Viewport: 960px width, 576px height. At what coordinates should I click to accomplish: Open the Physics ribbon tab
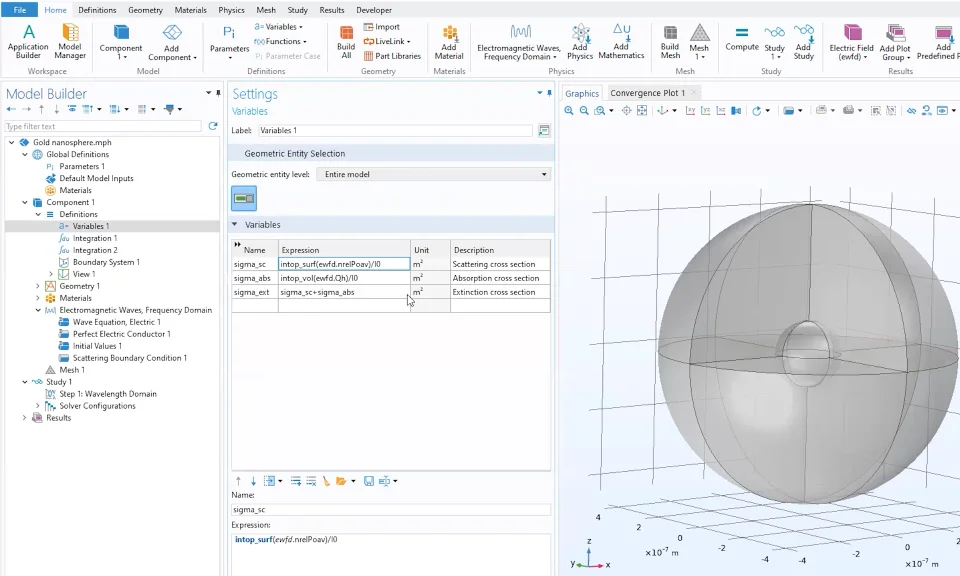click(231, 10)
